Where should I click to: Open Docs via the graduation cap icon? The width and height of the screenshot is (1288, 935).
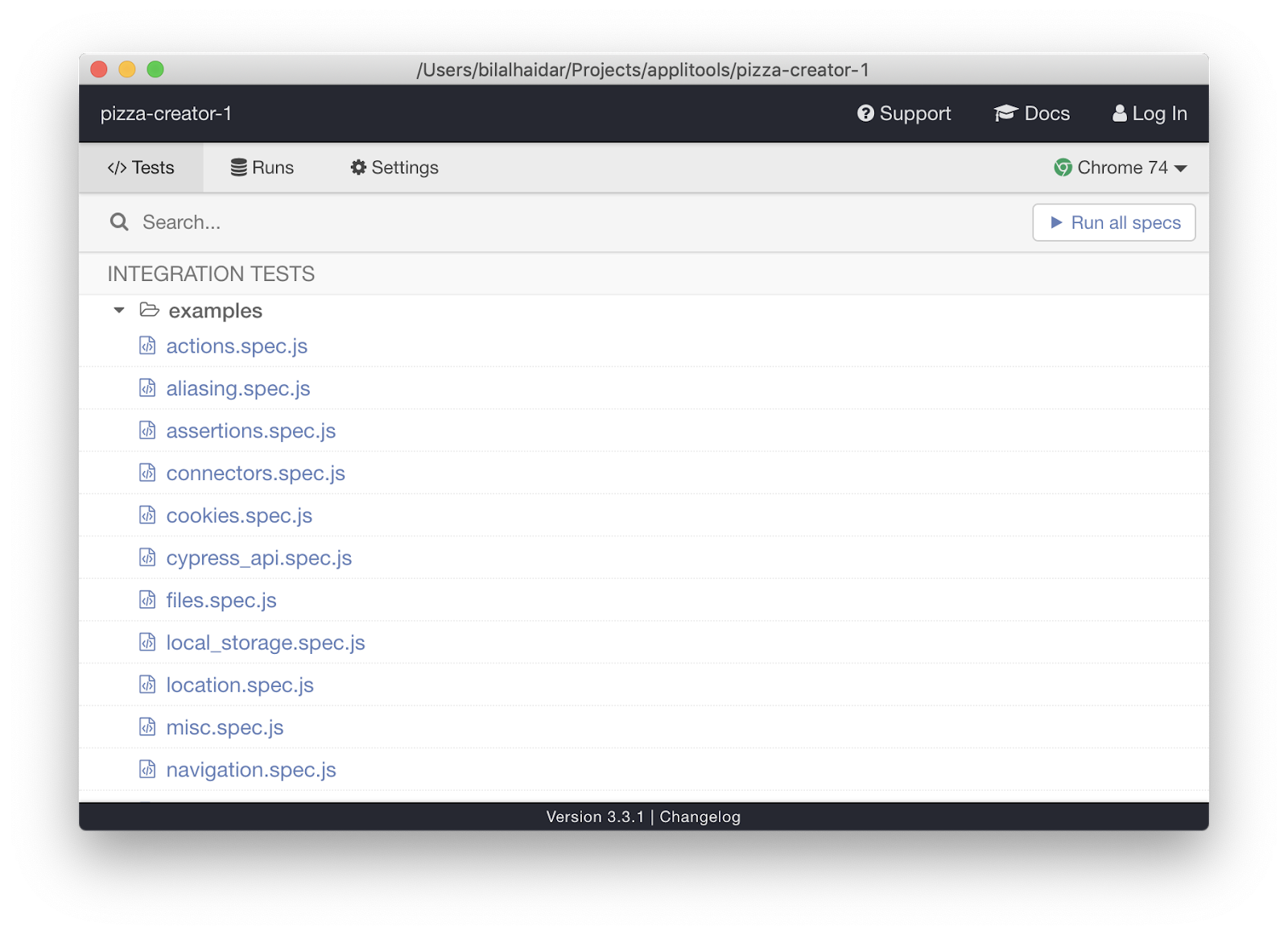pyautogui.click(x=1005, y=113)
